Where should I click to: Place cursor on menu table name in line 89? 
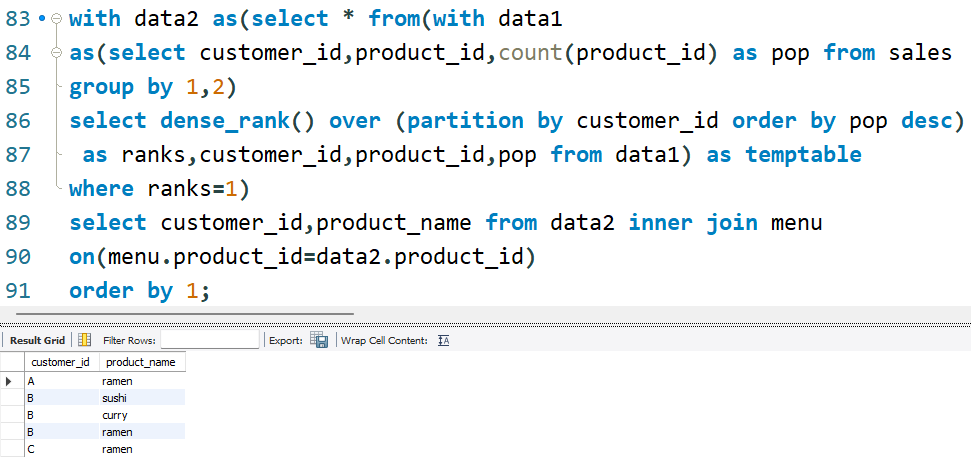coord(796,222)
